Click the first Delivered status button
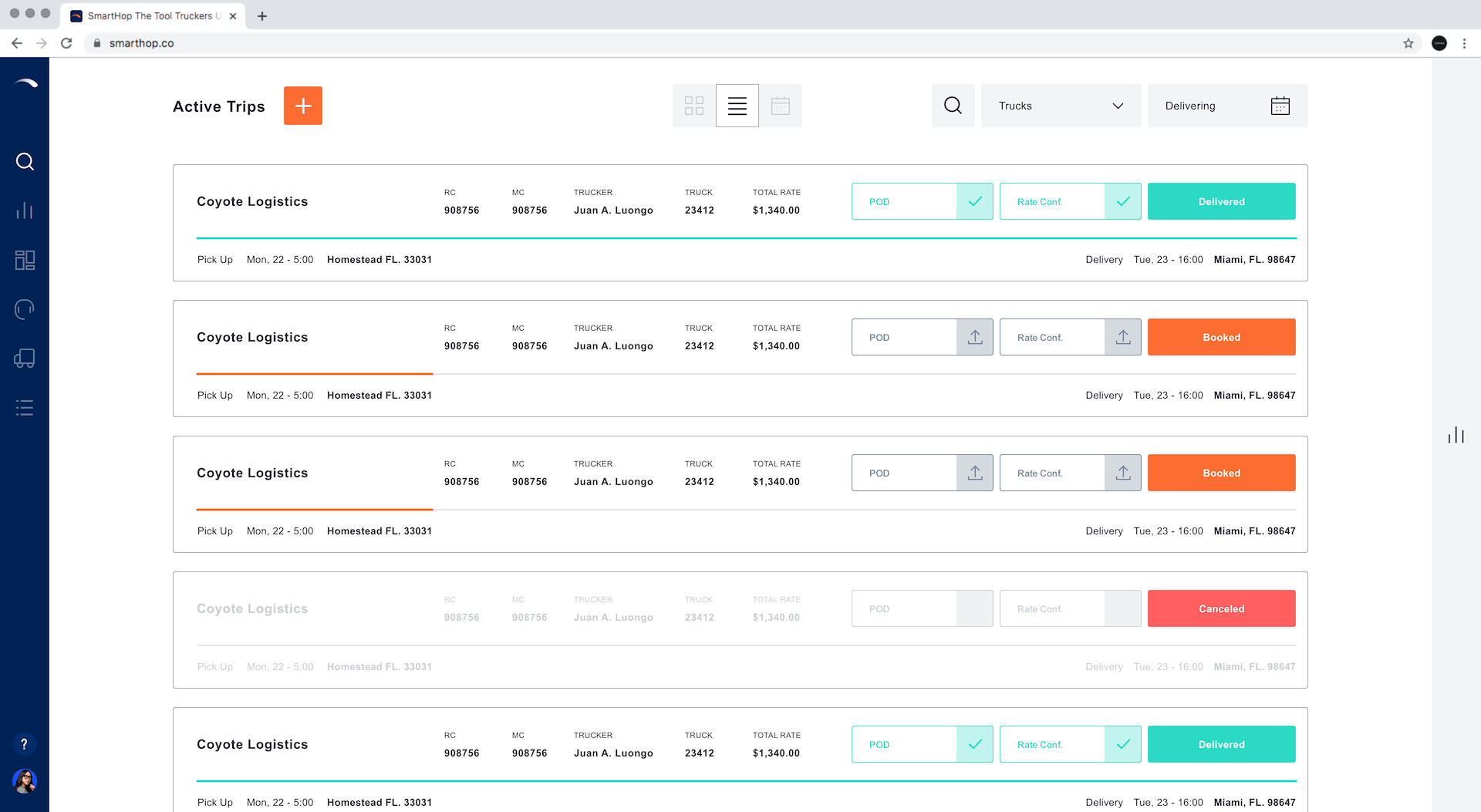Image resolution: width=1481 pixels, height=812 pixels. click(1221, 201)
